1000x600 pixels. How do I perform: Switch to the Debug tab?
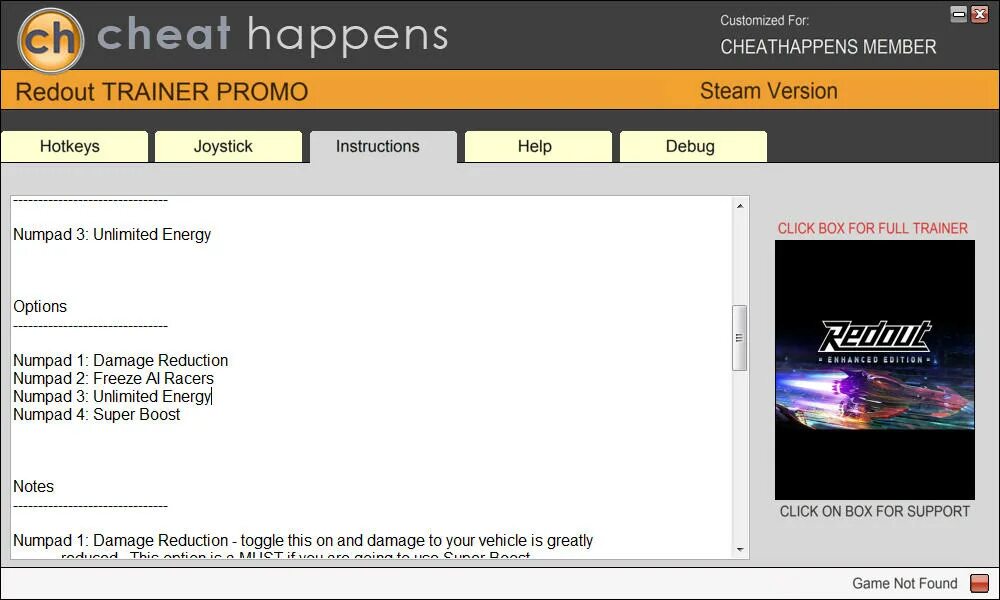[692, 146]
